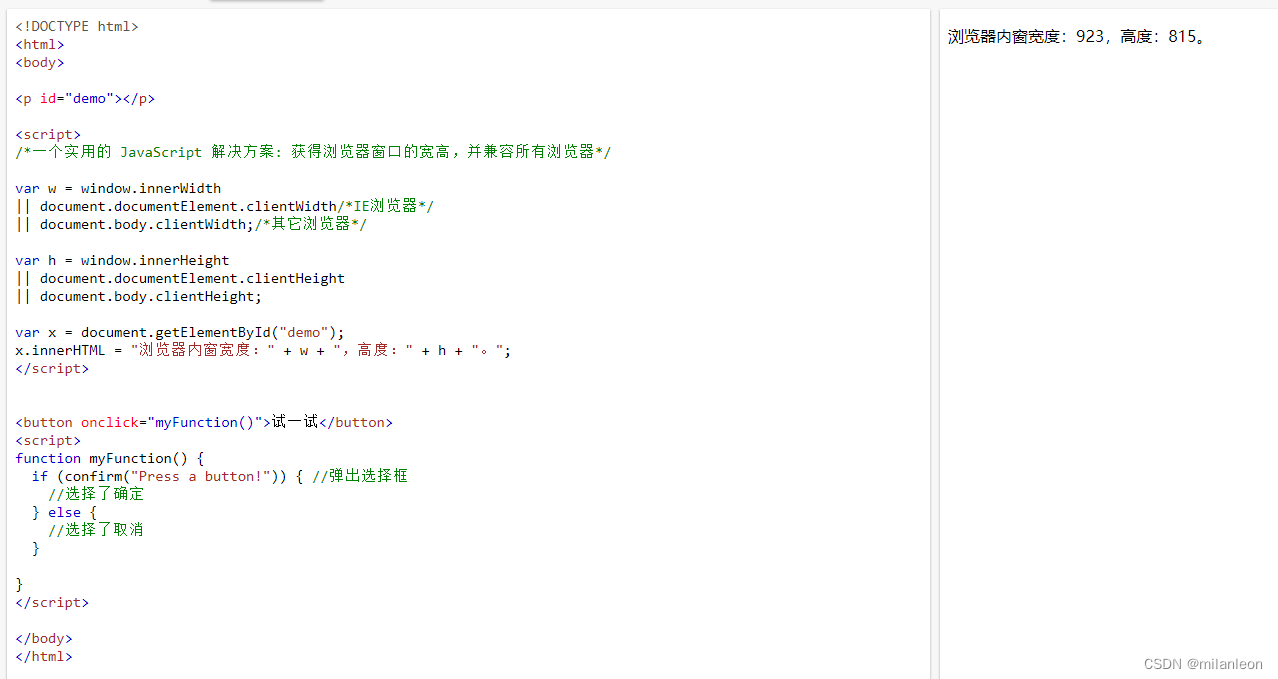Select the opening "<html>" tag line
The image size is (1278, 679).
coord(40,45)
